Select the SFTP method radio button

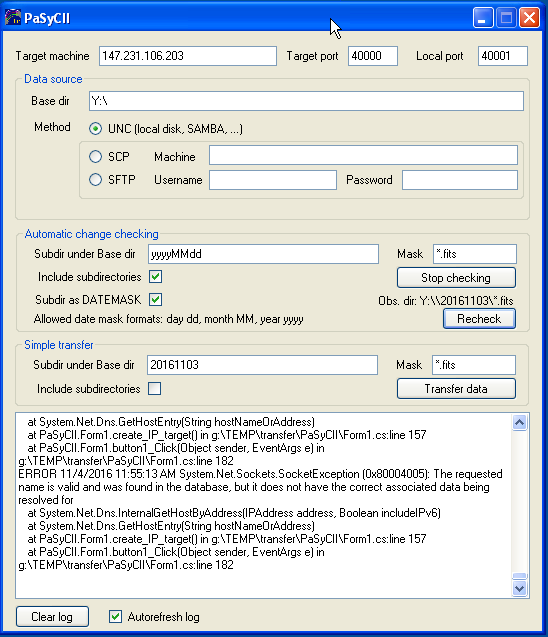coord(95,180)
